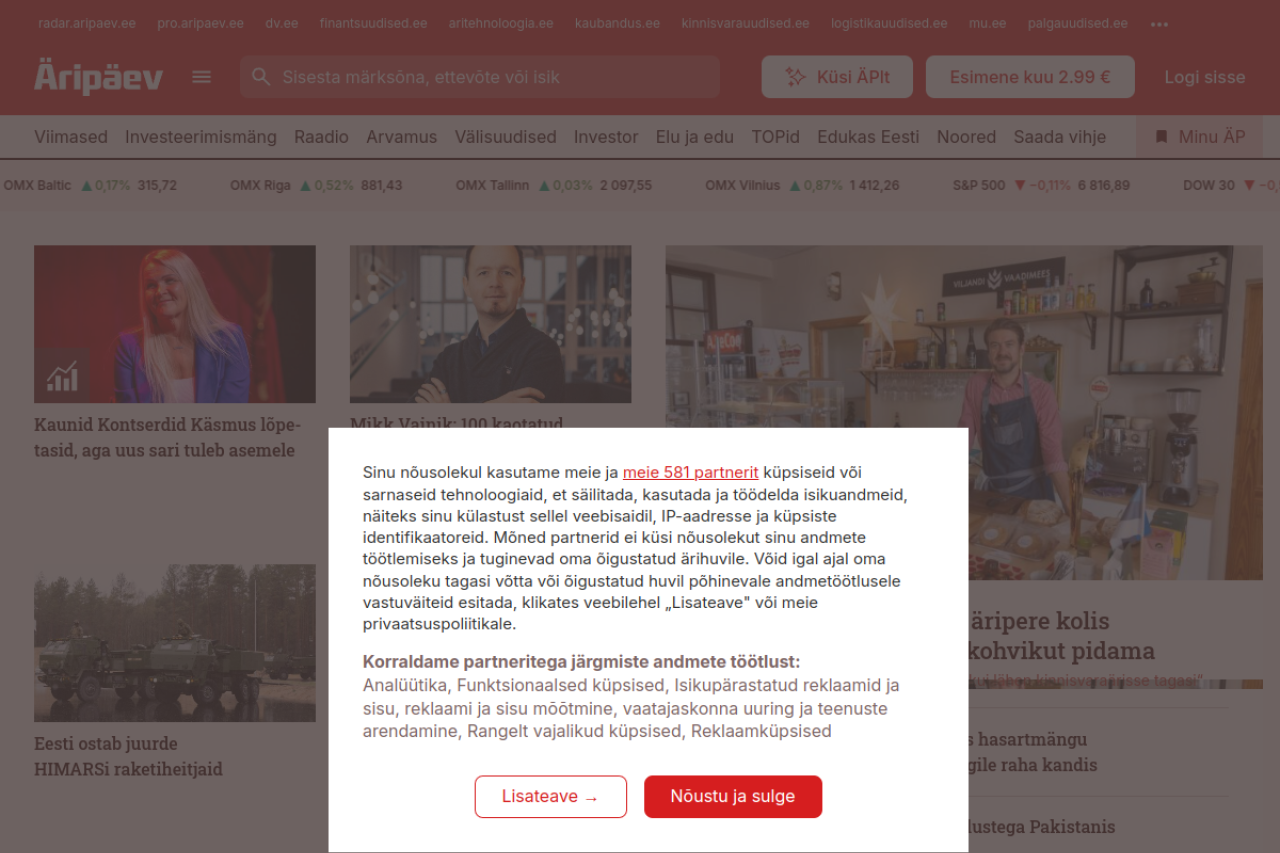
Task: Click Logi sisse to sign in
Action: pyautogui.click(x=1205, y=77)
